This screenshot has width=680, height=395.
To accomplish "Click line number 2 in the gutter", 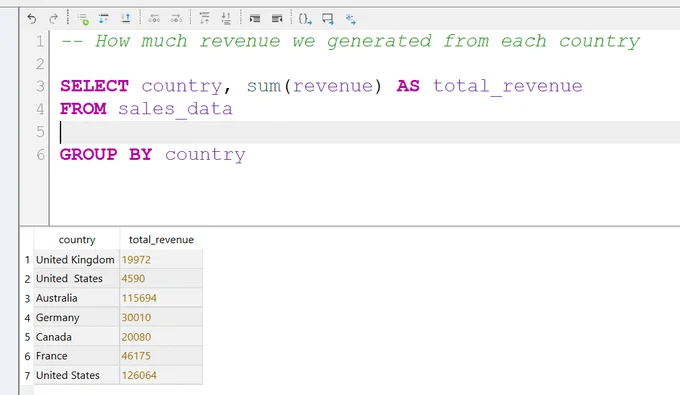I will click(x=40, y=64).
